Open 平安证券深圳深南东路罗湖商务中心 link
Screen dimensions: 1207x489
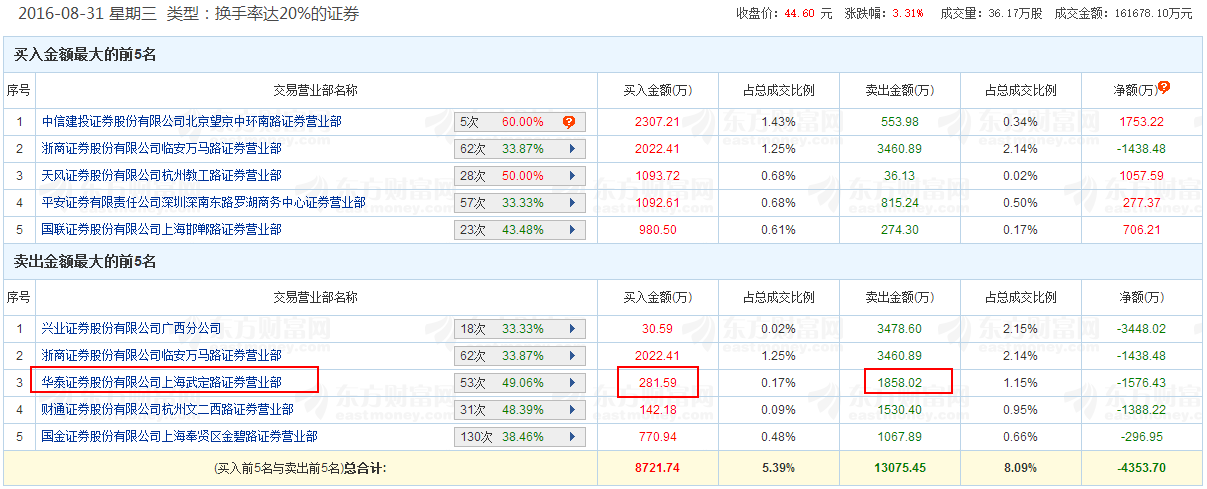(x=204, y=203)
